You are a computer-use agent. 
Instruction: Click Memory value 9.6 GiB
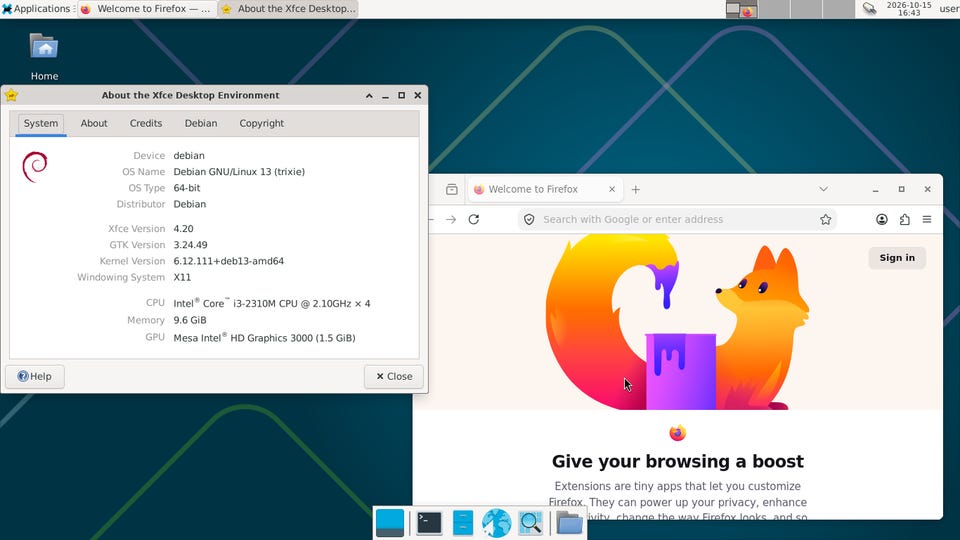click(x=190, y=320)
